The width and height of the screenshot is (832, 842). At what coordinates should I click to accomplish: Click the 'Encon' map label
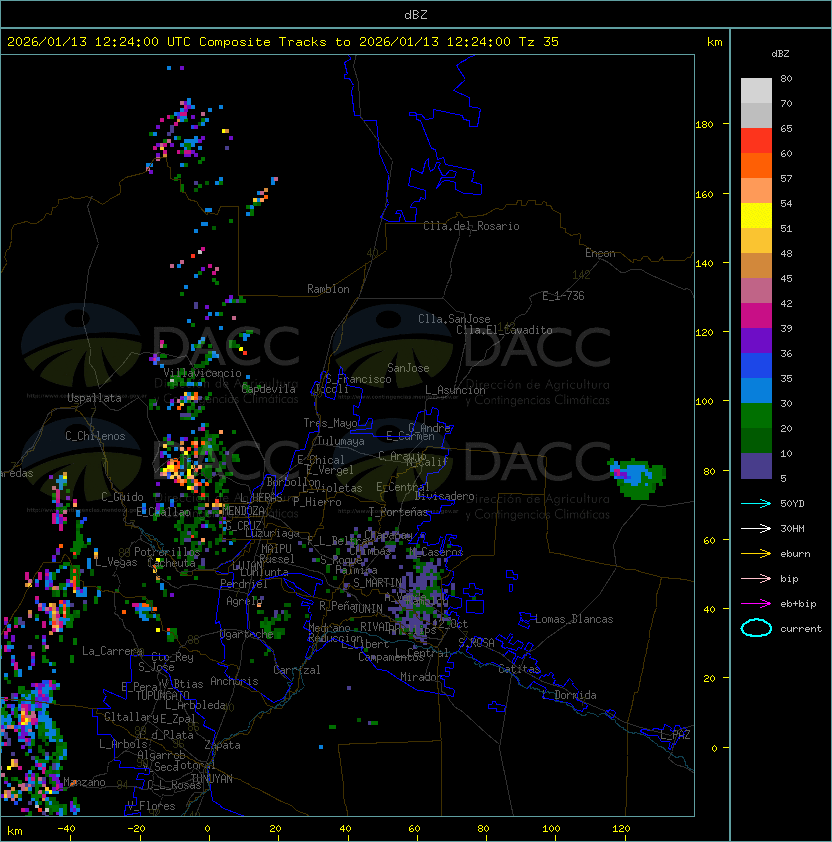point(600,253)
